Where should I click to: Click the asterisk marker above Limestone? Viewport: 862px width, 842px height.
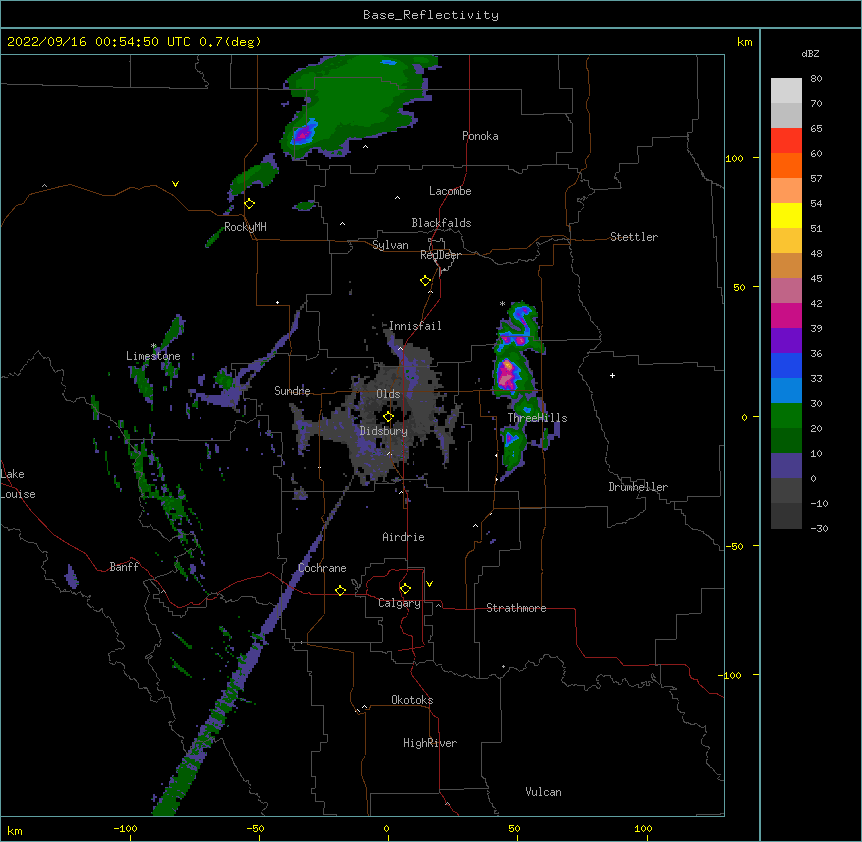tap(153, 346)
